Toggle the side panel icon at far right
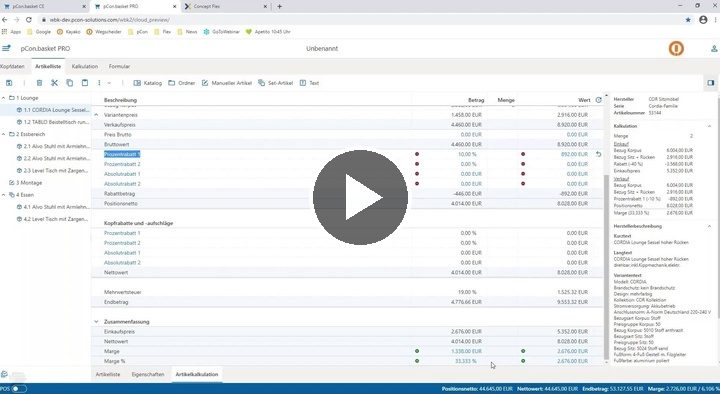The image size is (720, 394). pyautogui.click(x=710, y=83)
